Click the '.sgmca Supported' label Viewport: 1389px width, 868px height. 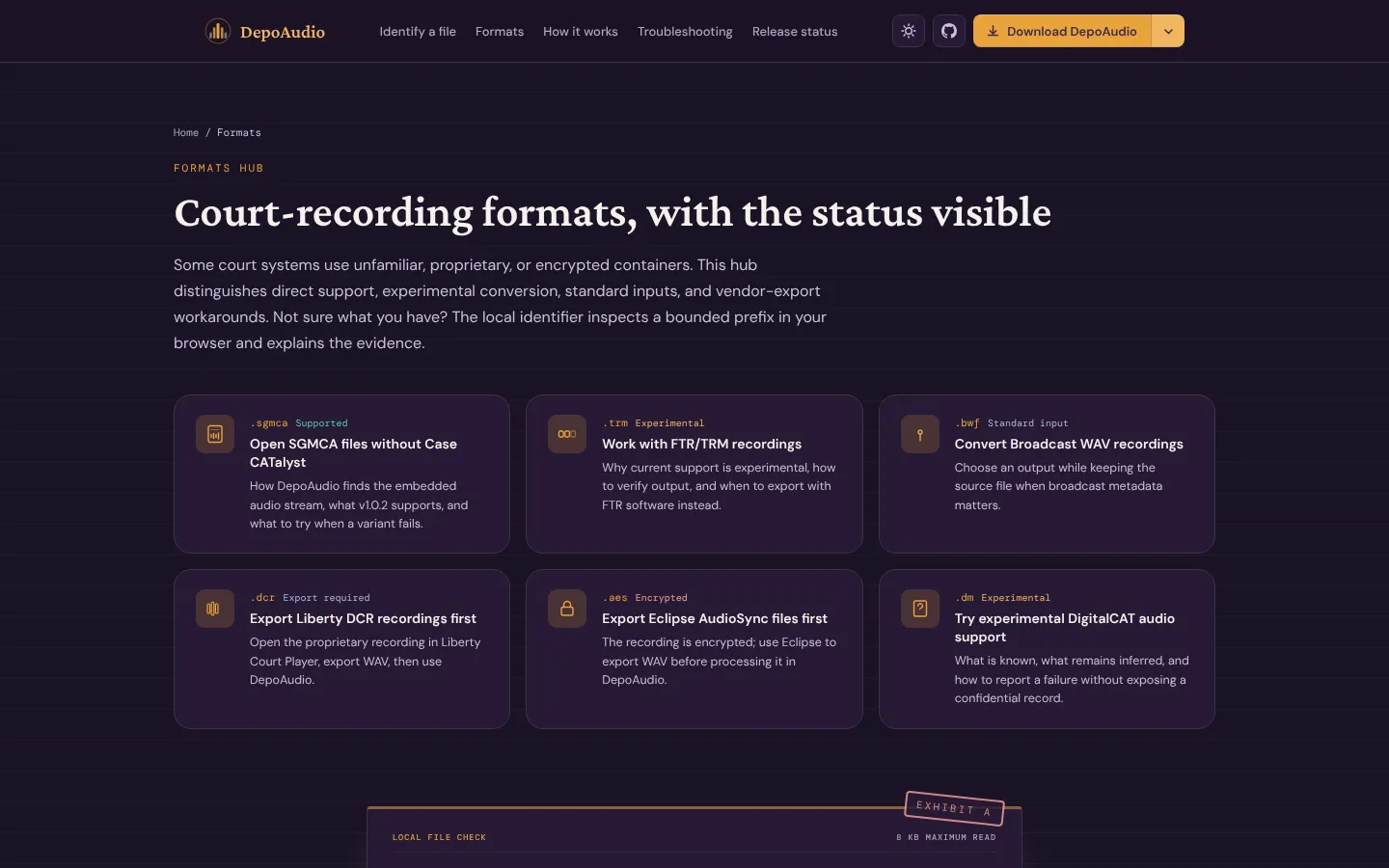click(299, 423)
